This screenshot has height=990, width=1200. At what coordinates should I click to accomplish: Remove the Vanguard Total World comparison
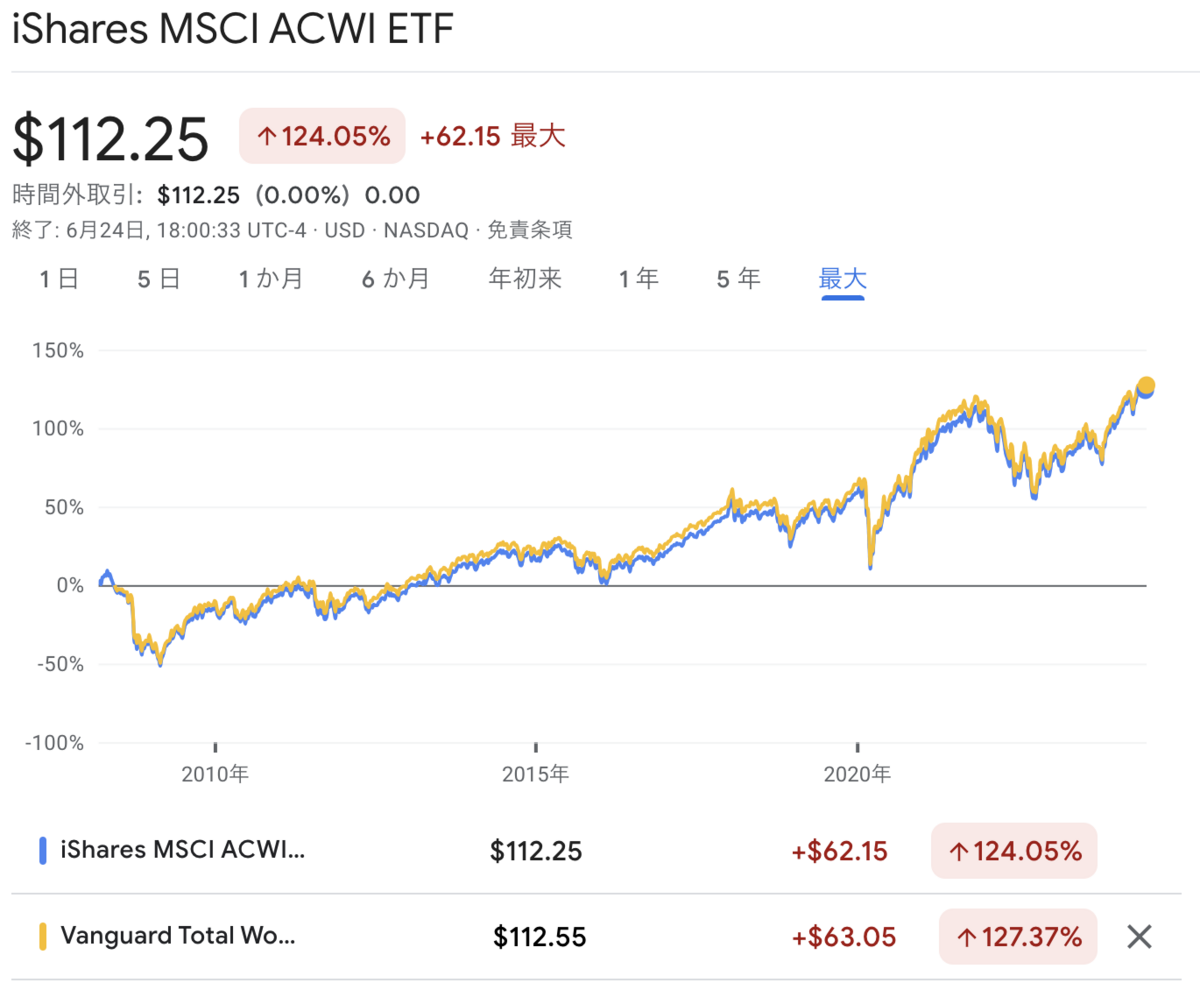[1138, 936]
